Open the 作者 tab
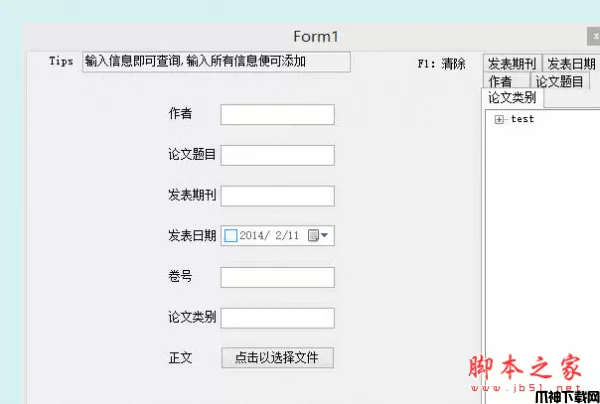The width and height of the screenshot is (600, 404). click(500, 81)
